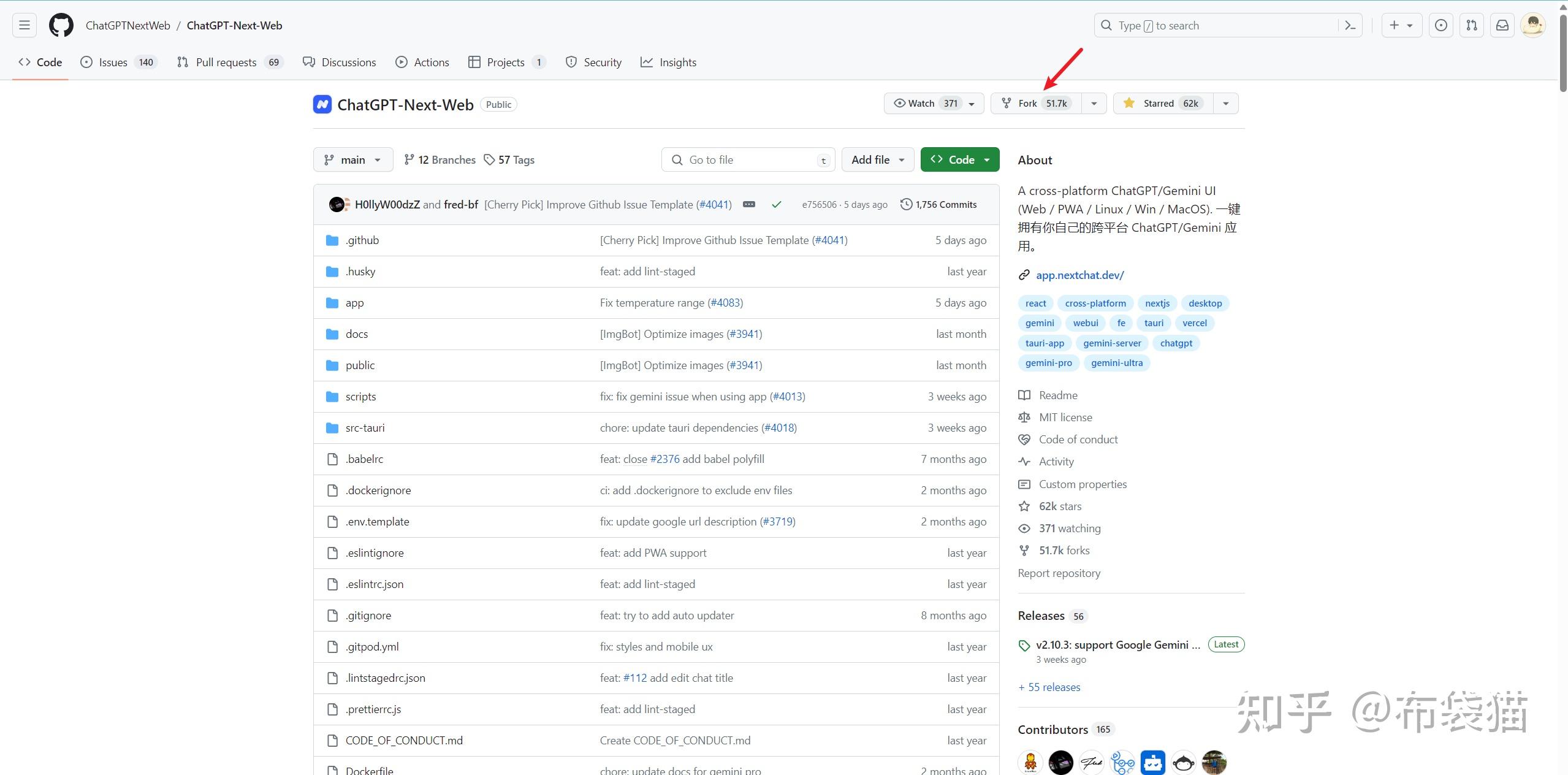Viewport: 1568px width, 775px height.
Task: Click the green commit status checkmark
Action: [x=777, y=205]
